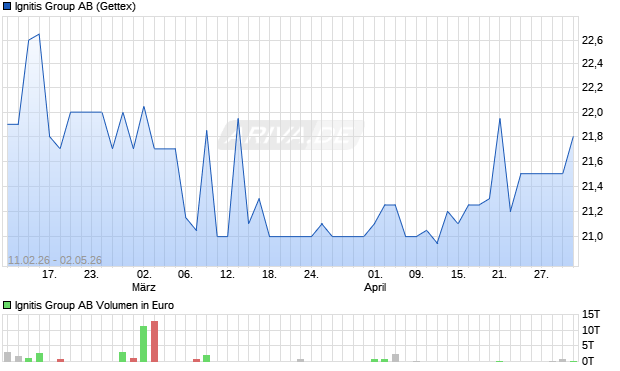
Task: Click the 'März' month label
Action: 144,287
